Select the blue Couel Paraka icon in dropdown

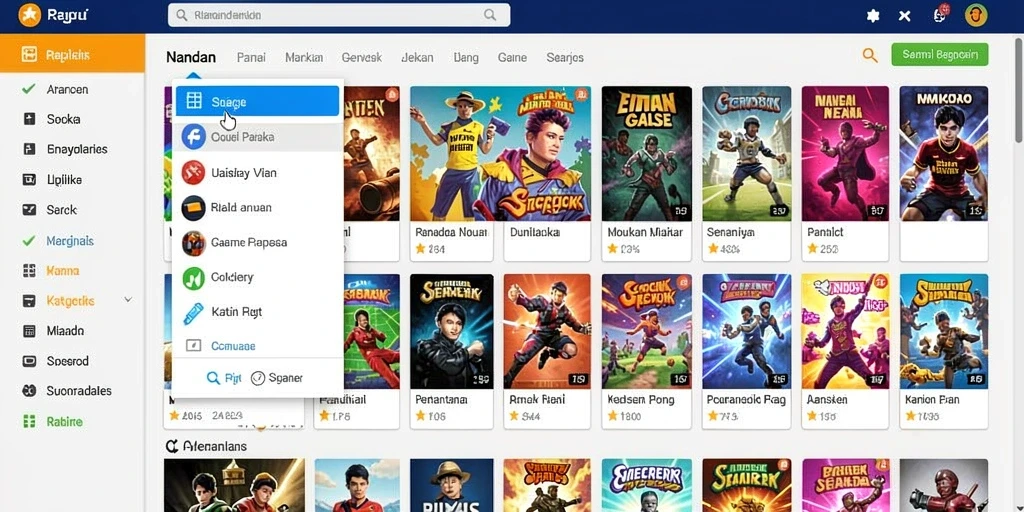click(194, 137)
